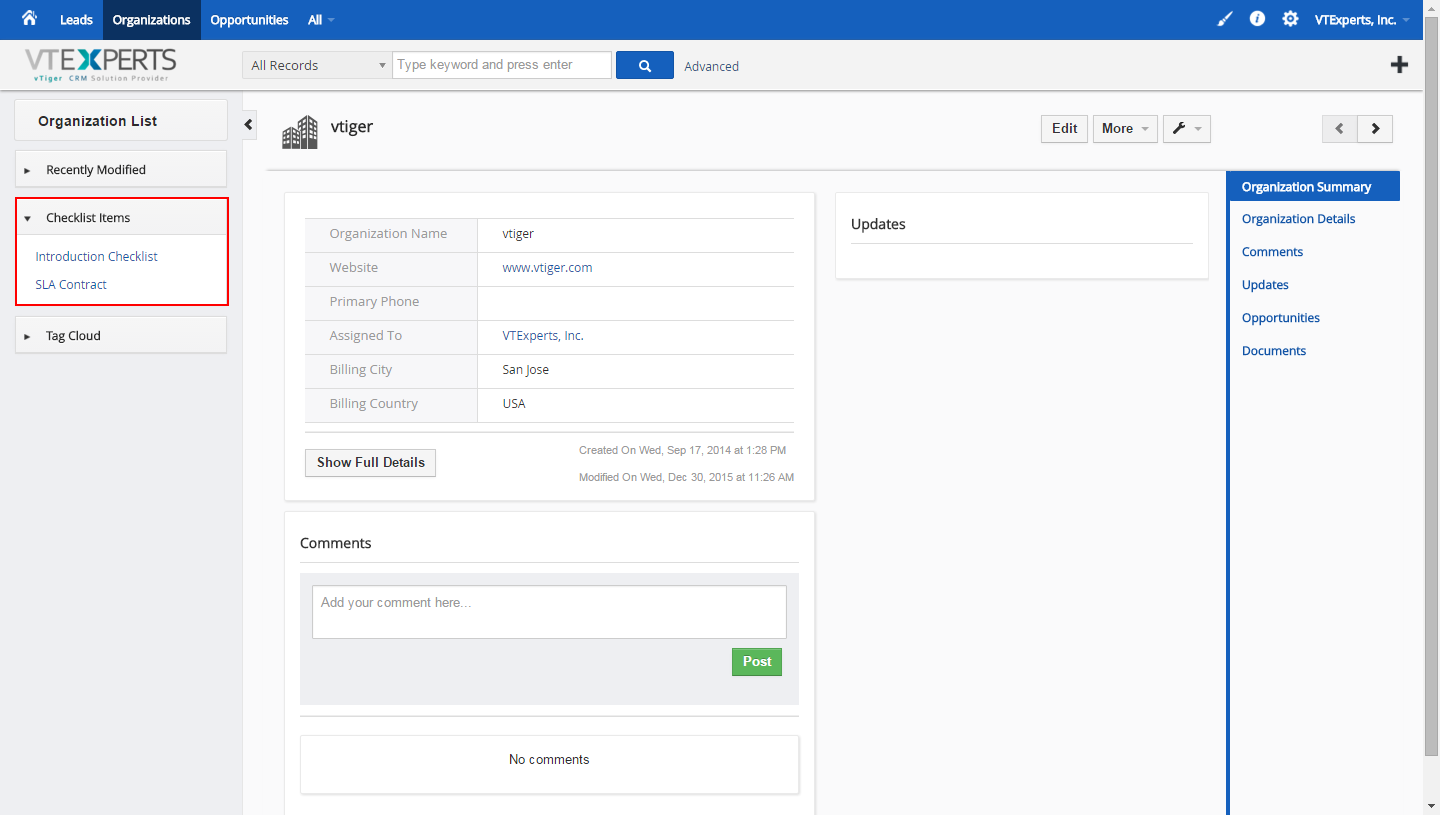Select the Organization Details tab

1298,219
